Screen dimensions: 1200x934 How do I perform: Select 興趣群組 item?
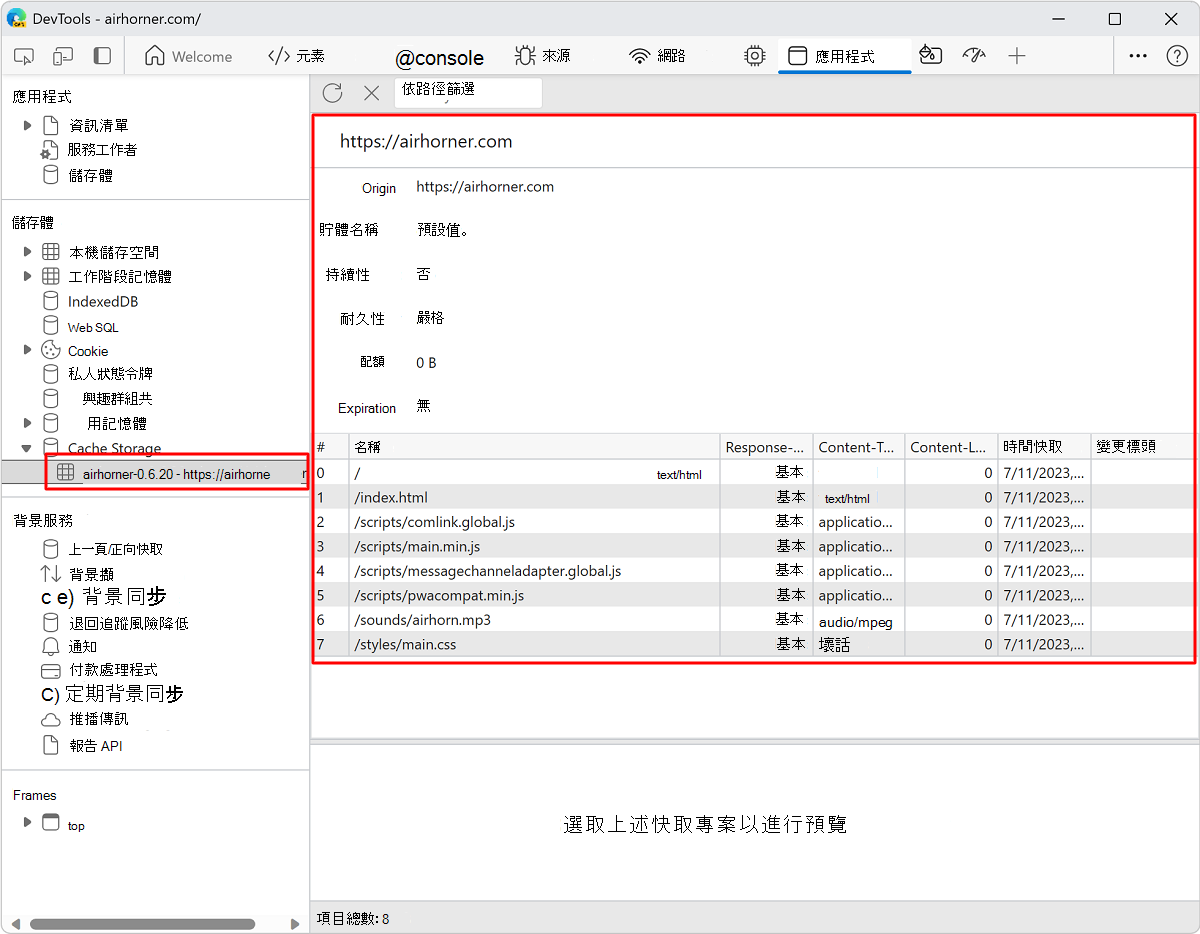coord(117,398)
